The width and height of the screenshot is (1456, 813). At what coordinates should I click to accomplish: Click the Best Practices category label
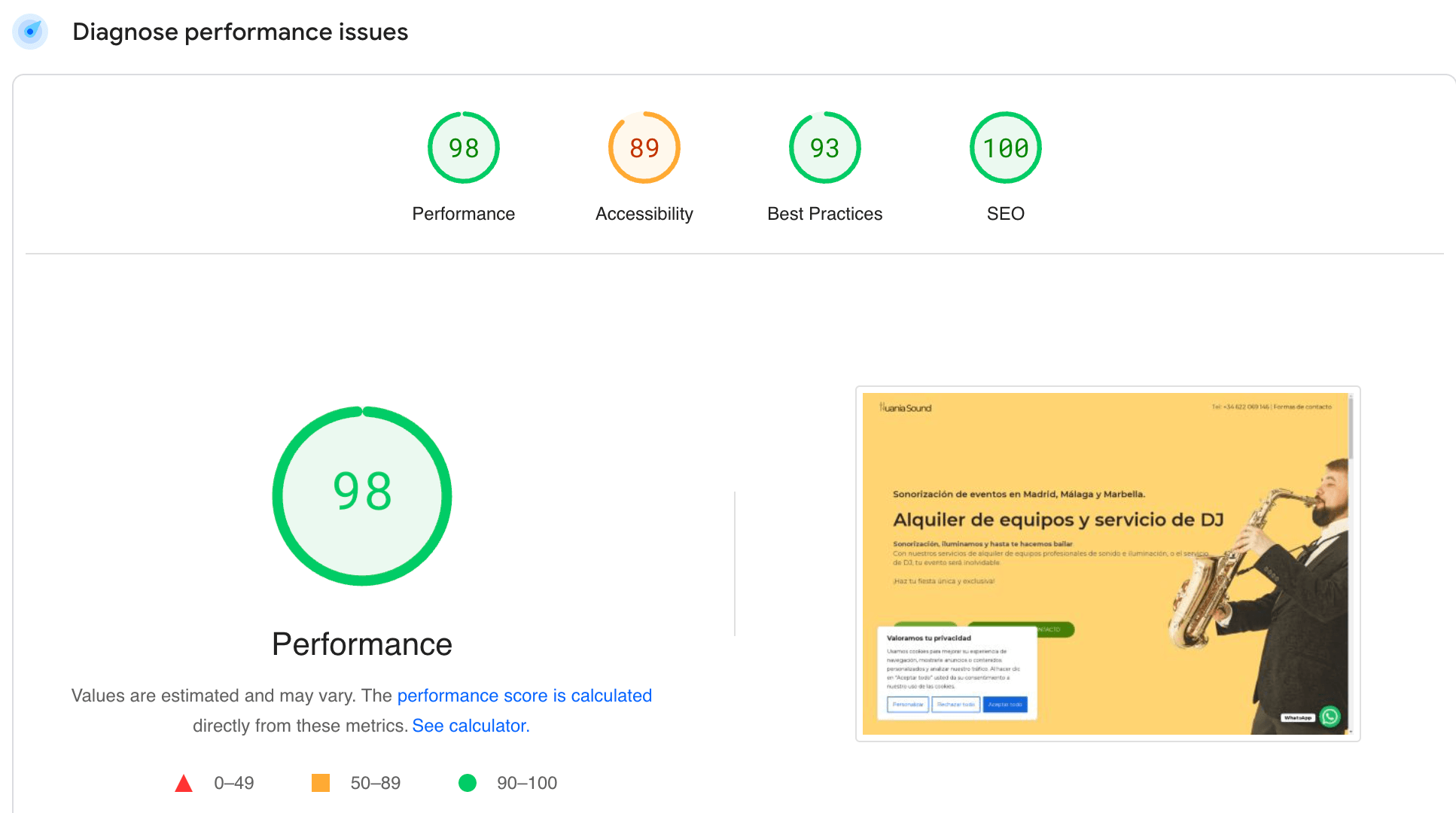[824, 214]
